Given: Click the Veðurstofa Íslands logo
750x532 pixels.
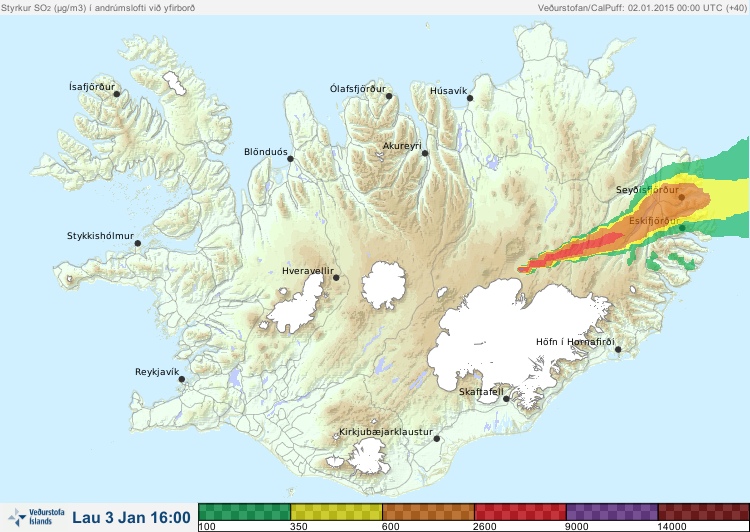Looking at the screenshot, I should point(36,517).
